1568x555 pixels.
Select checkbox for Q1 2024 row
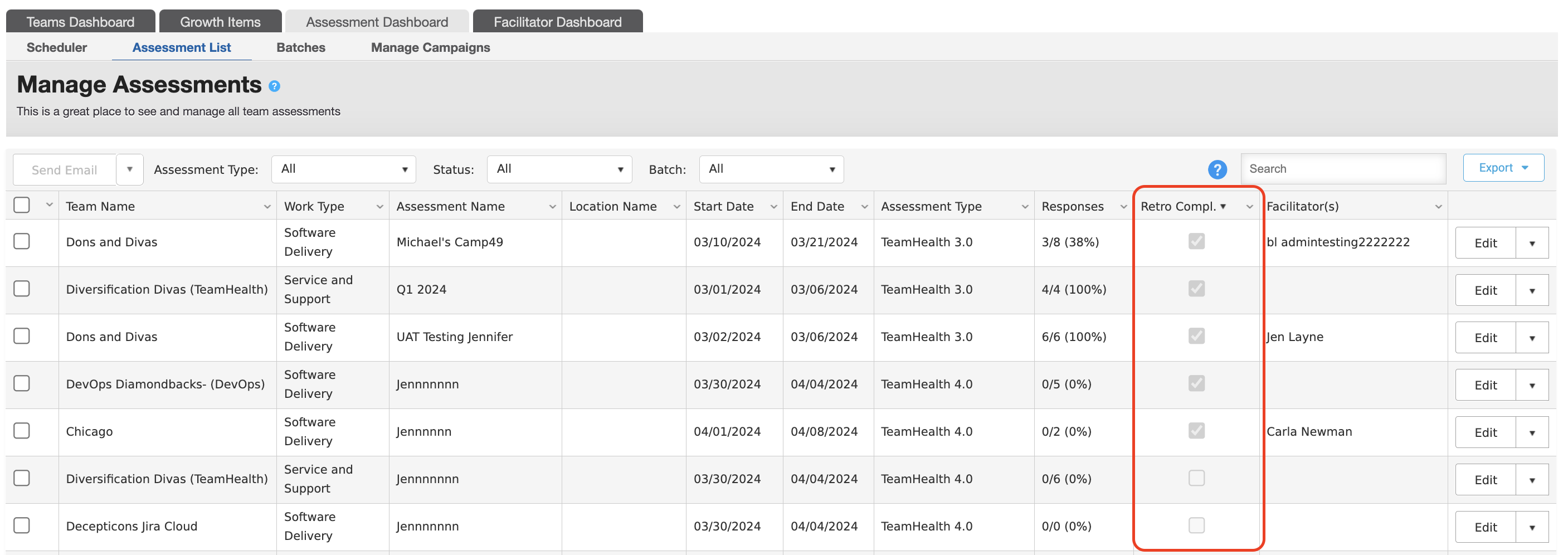22,289
